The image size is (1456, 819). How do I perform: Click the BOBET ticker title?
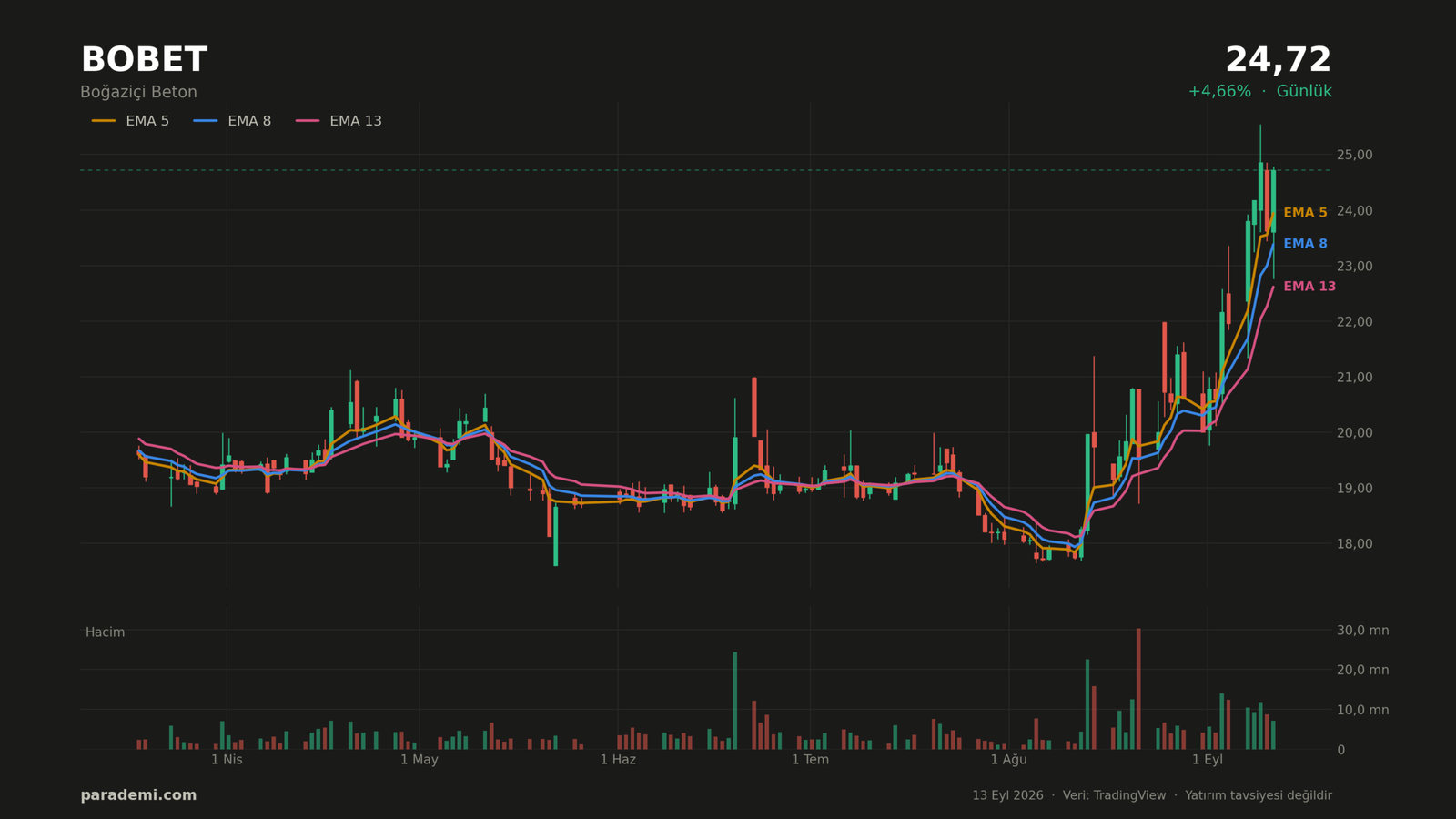[x=144, y=61]
